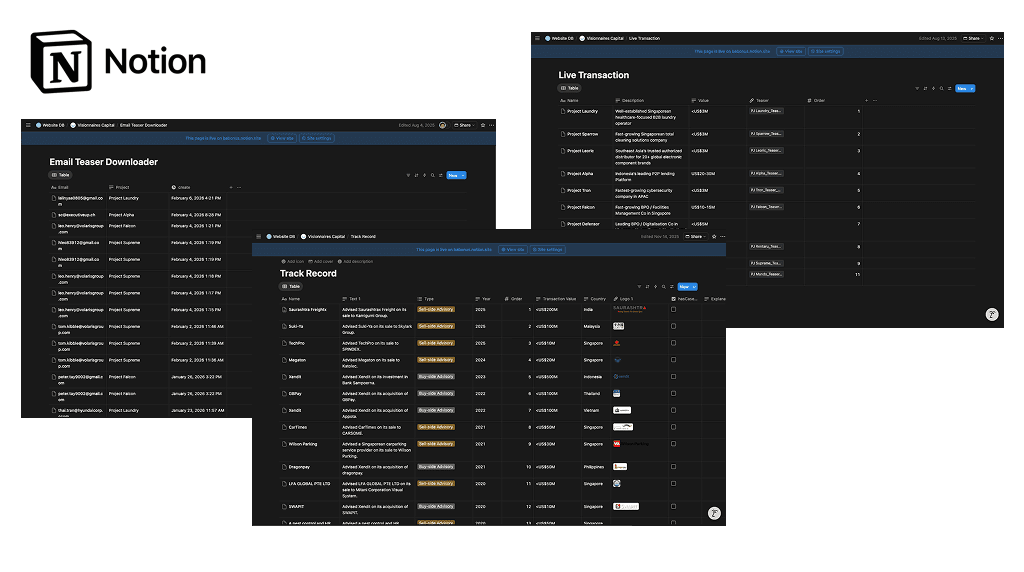Go to Visionnaires Capital breadcrumb in Live Transaction window
The height and width of the screenshot is (572, 1024).
tap(601, 38)
